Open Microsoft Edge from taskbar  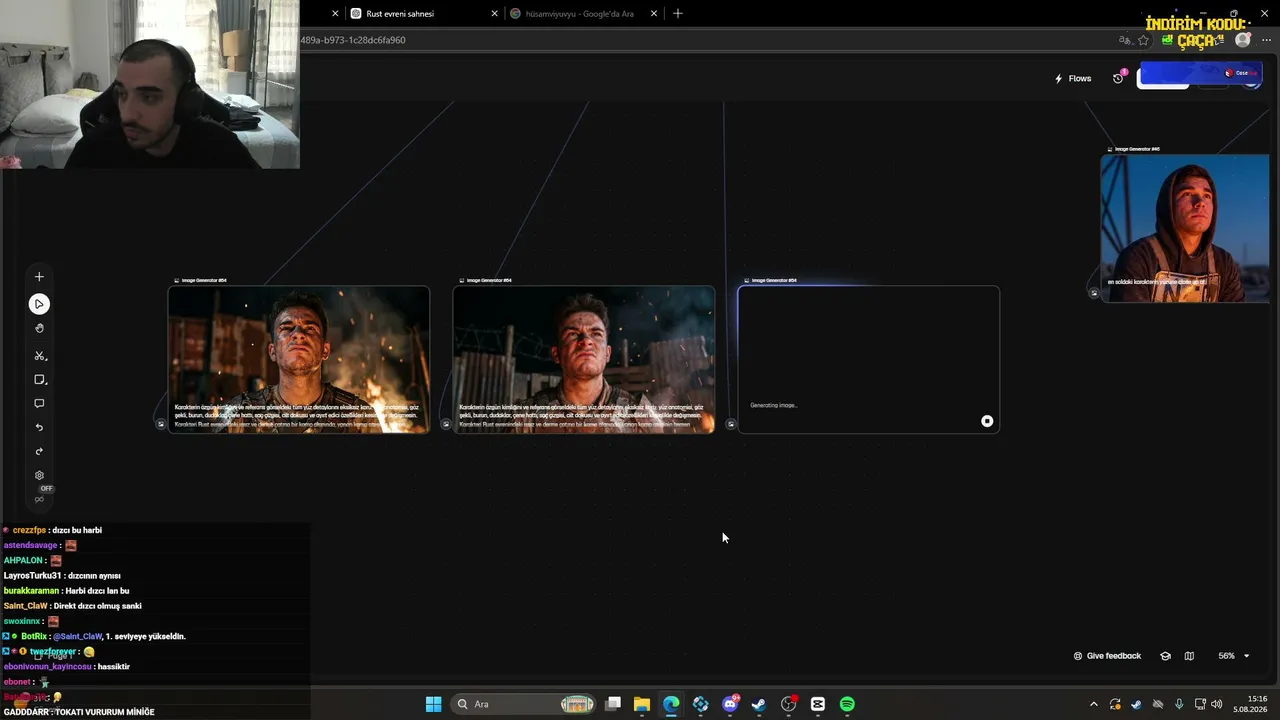click(671, 704)
